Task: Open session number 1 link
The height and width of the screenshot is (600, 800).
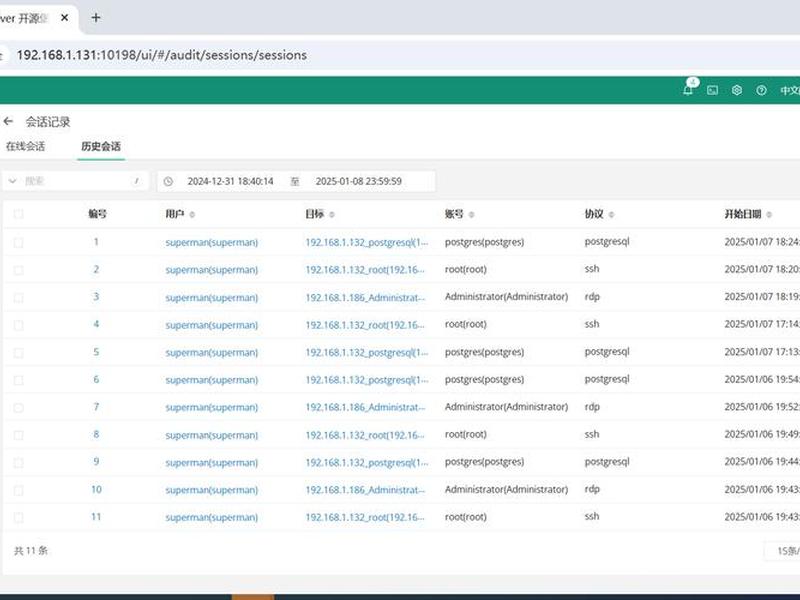Action: pos(96,242)
